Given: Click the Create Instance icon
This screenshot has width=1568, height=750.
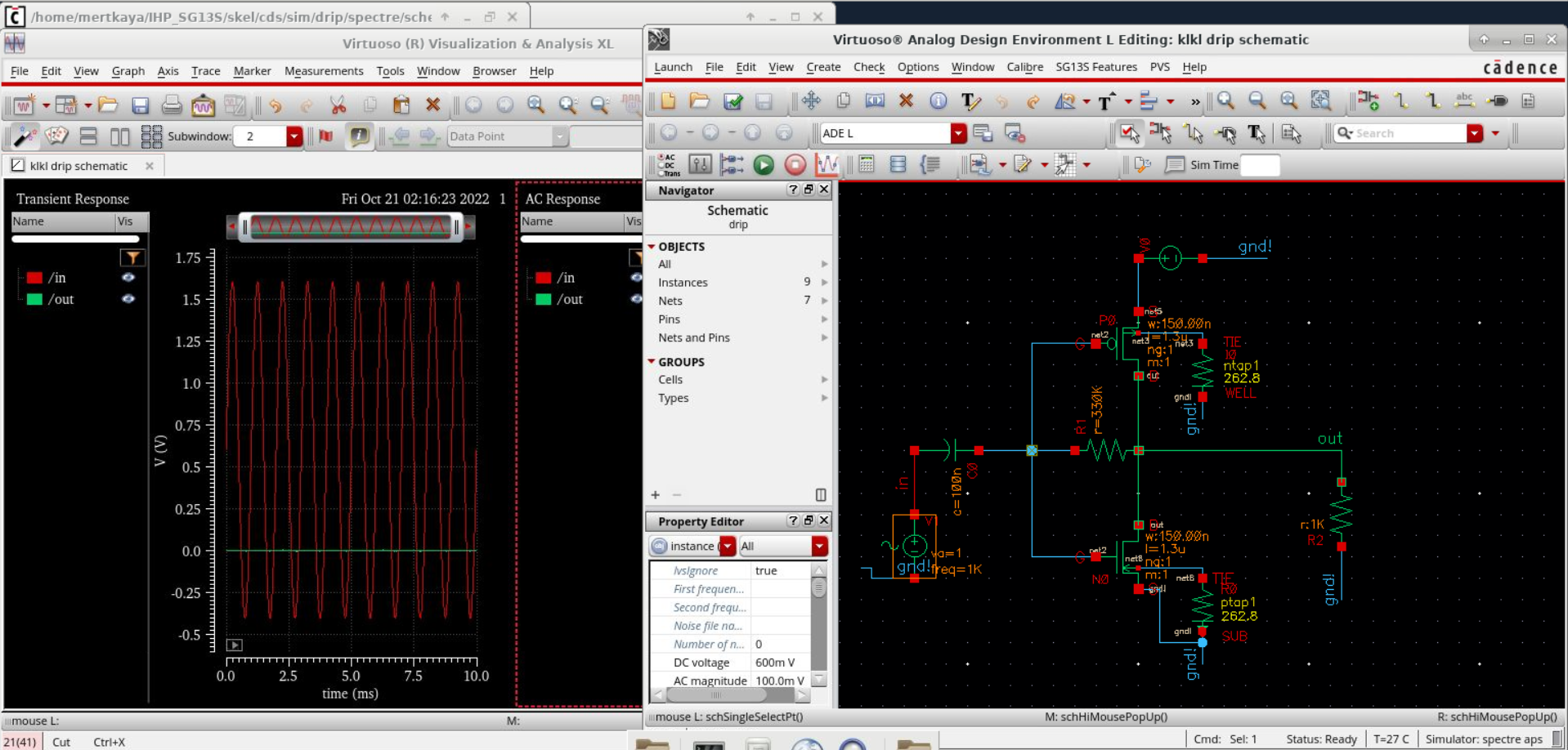Looking at the screenshot, I should (1368, 100).
